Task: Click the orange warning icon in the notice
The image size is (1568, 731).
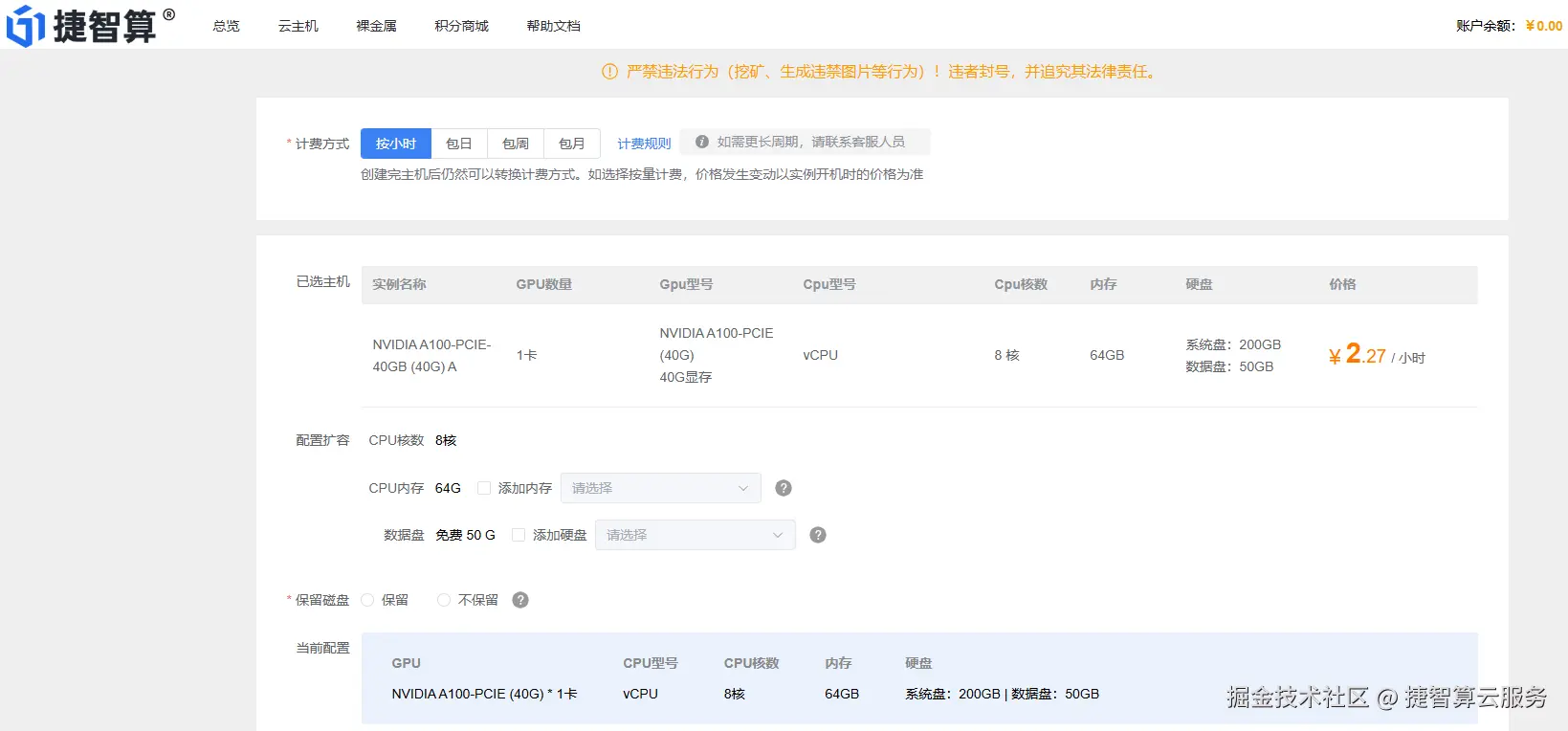Action: click(609, 72)
